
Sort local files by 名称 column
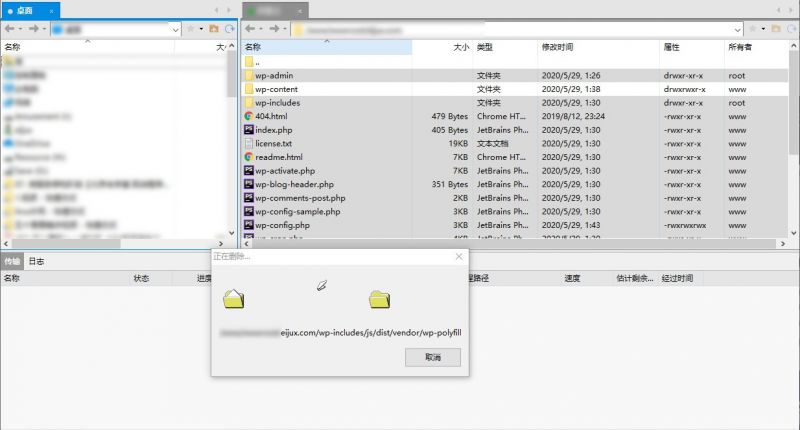click(x=87, y=47)
